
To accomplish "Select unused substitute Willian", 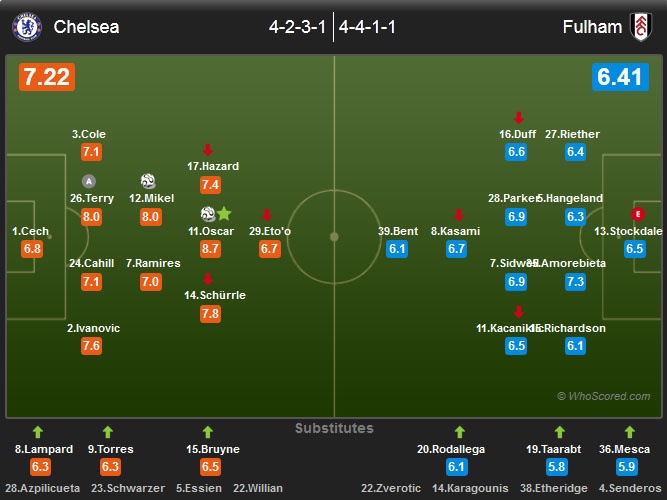I will (259, 488).
